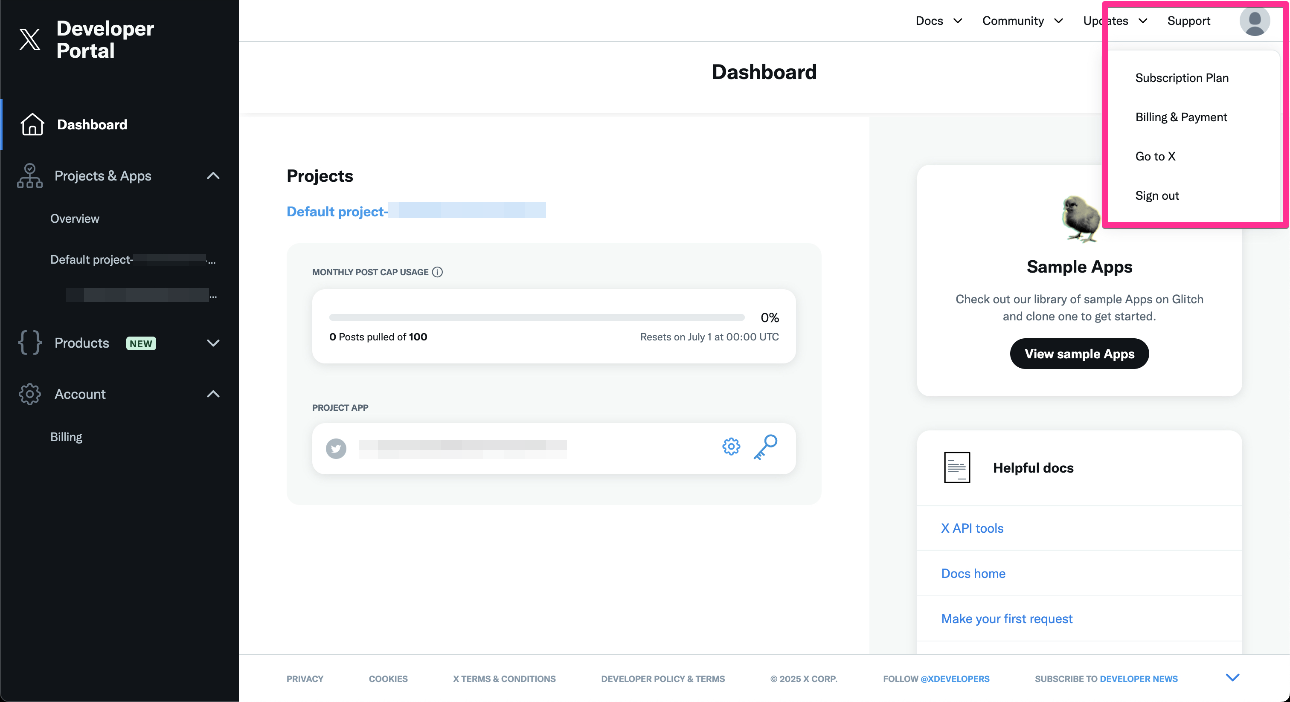1290x702 pixels.
Task: Click Developer Policy & Terms in the footer
Action: pyautogui.click(x=663, y=679)
